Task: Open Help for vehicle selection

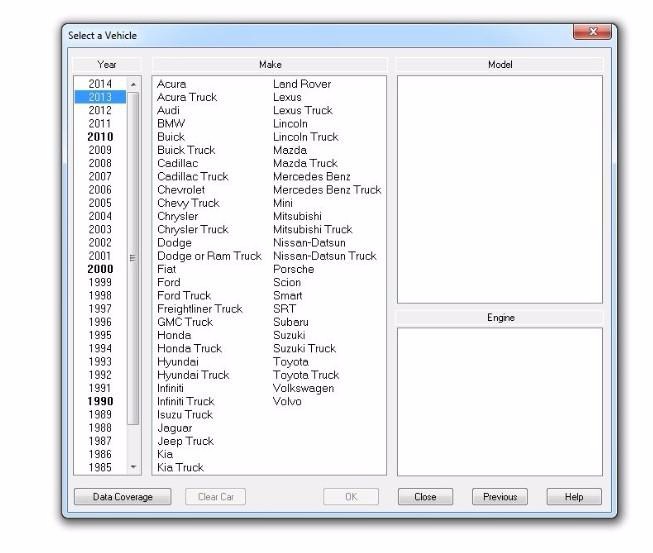Action: [x=573, y=497]
